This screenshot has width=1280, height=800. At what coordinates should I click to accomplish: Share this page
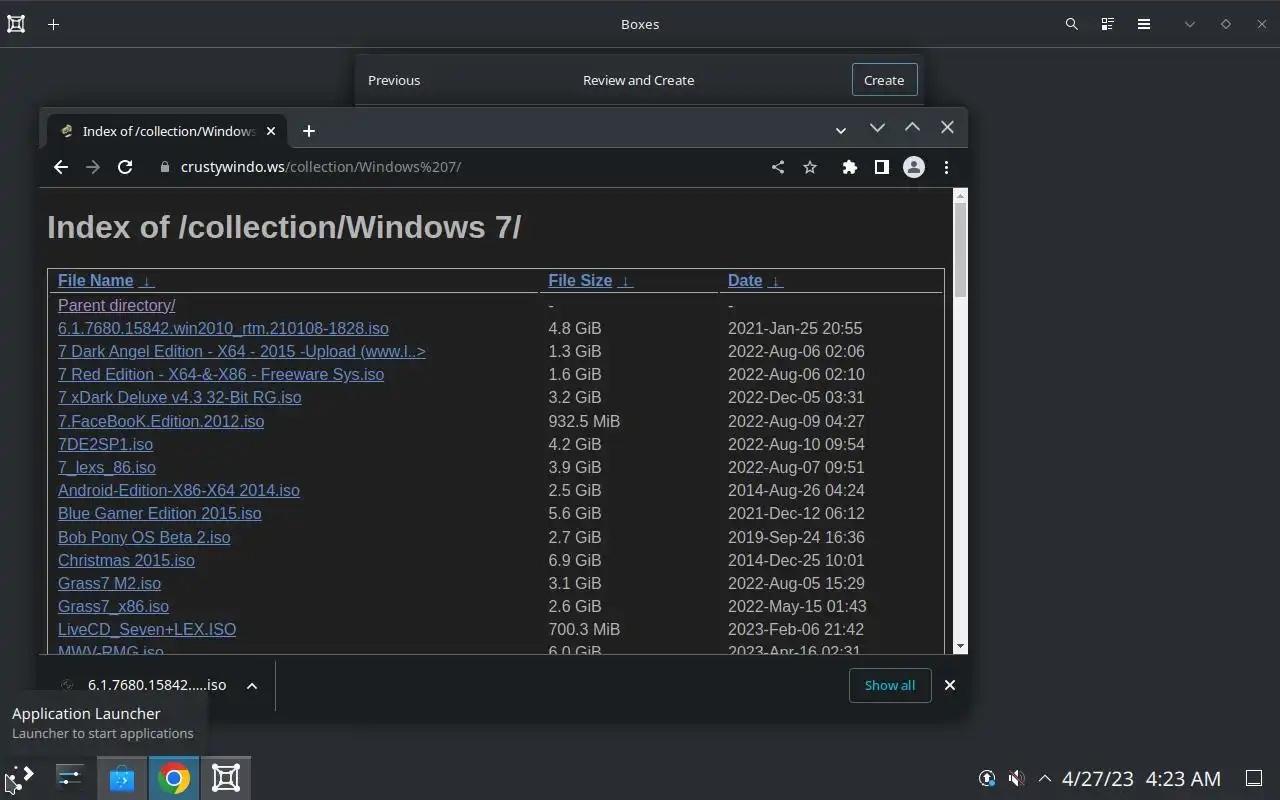778,167
